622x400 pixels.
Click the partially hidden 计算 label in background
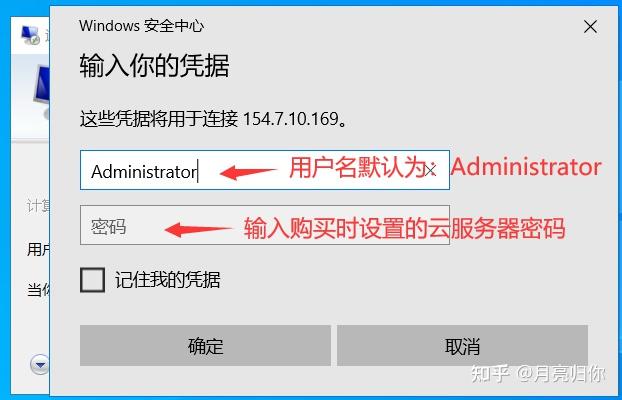tap(38, 206)
